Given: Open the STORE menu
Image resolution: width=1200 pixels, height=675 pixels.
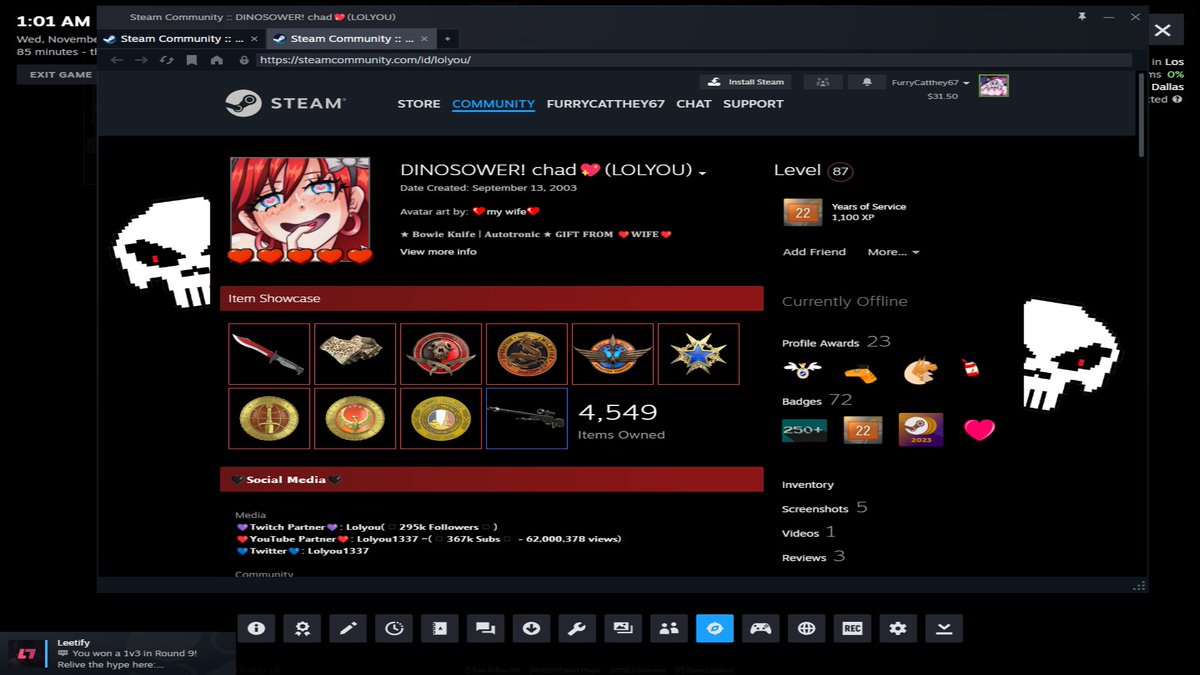Looking at the screenshot, I should point(419,104).
